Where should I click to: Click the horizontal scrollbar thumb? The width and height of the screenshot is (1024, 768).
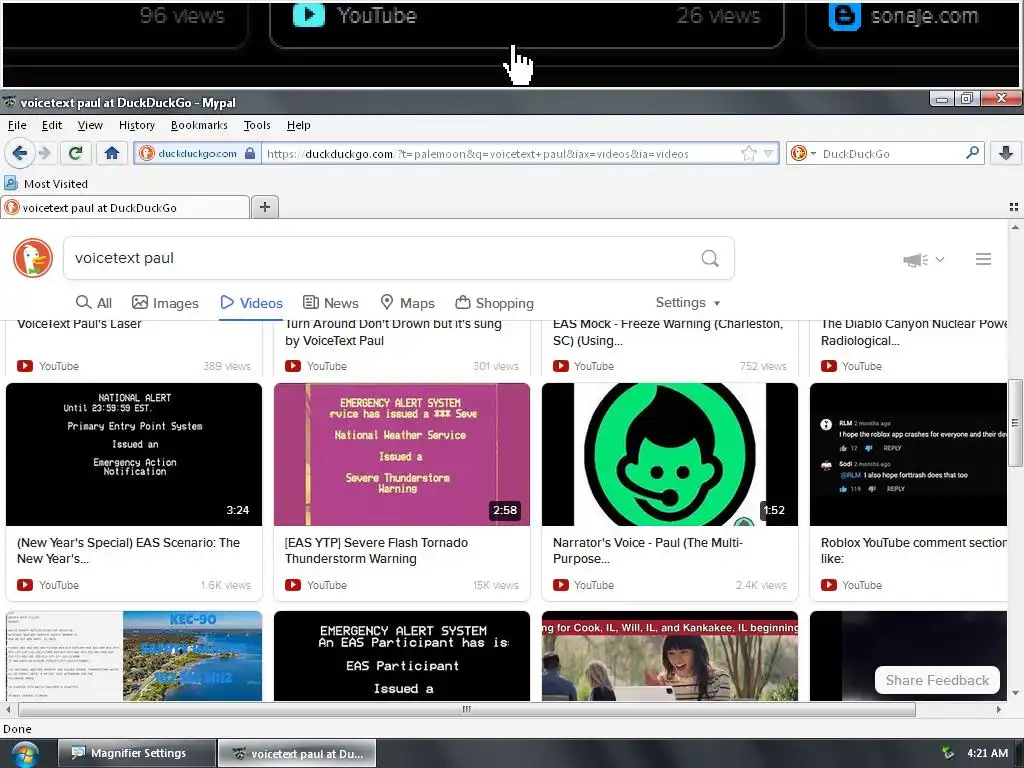(466, 709)
